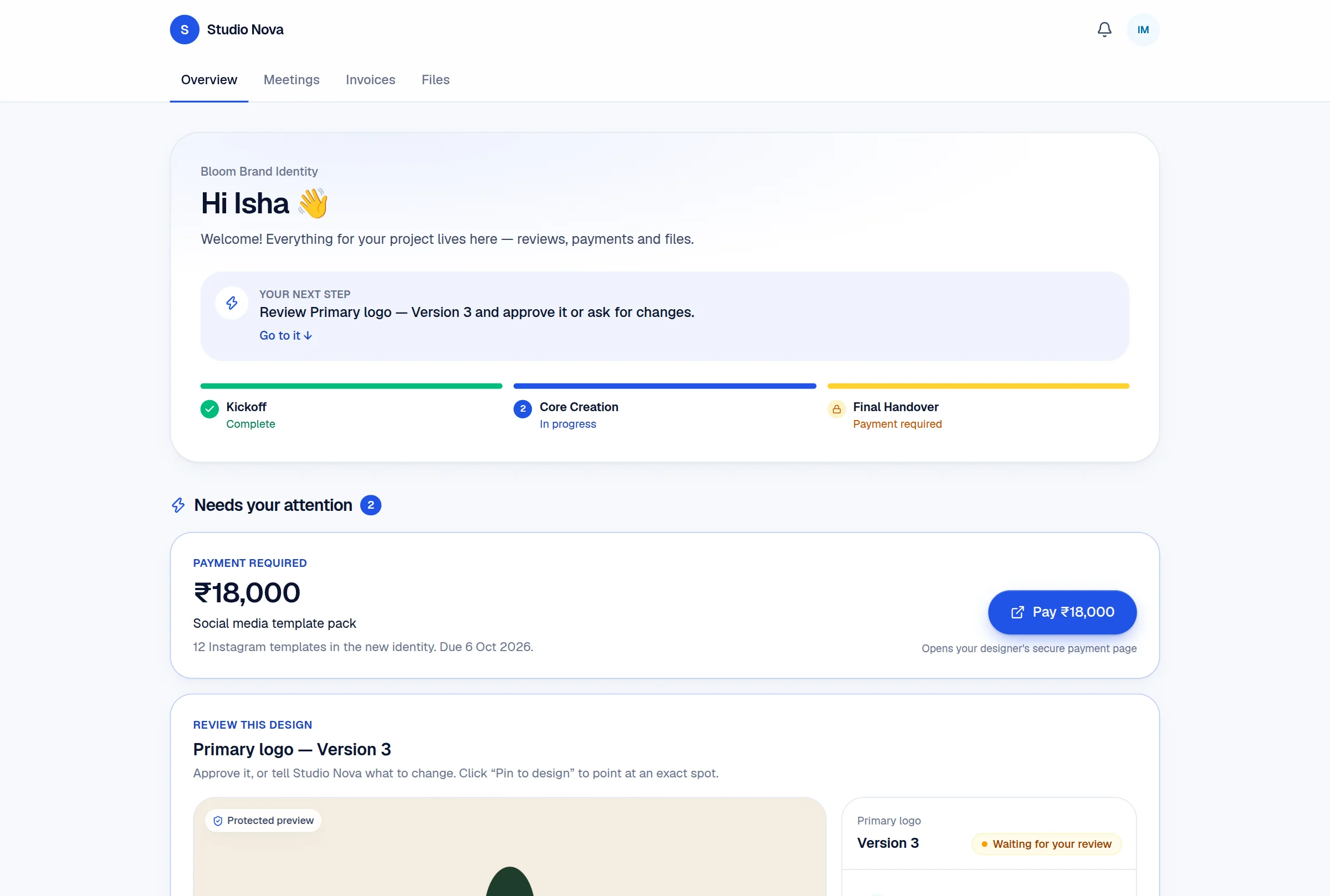Click the Studio Nova brand name
The width and height of the screenshot is (1330, 896).
point(245,30)
